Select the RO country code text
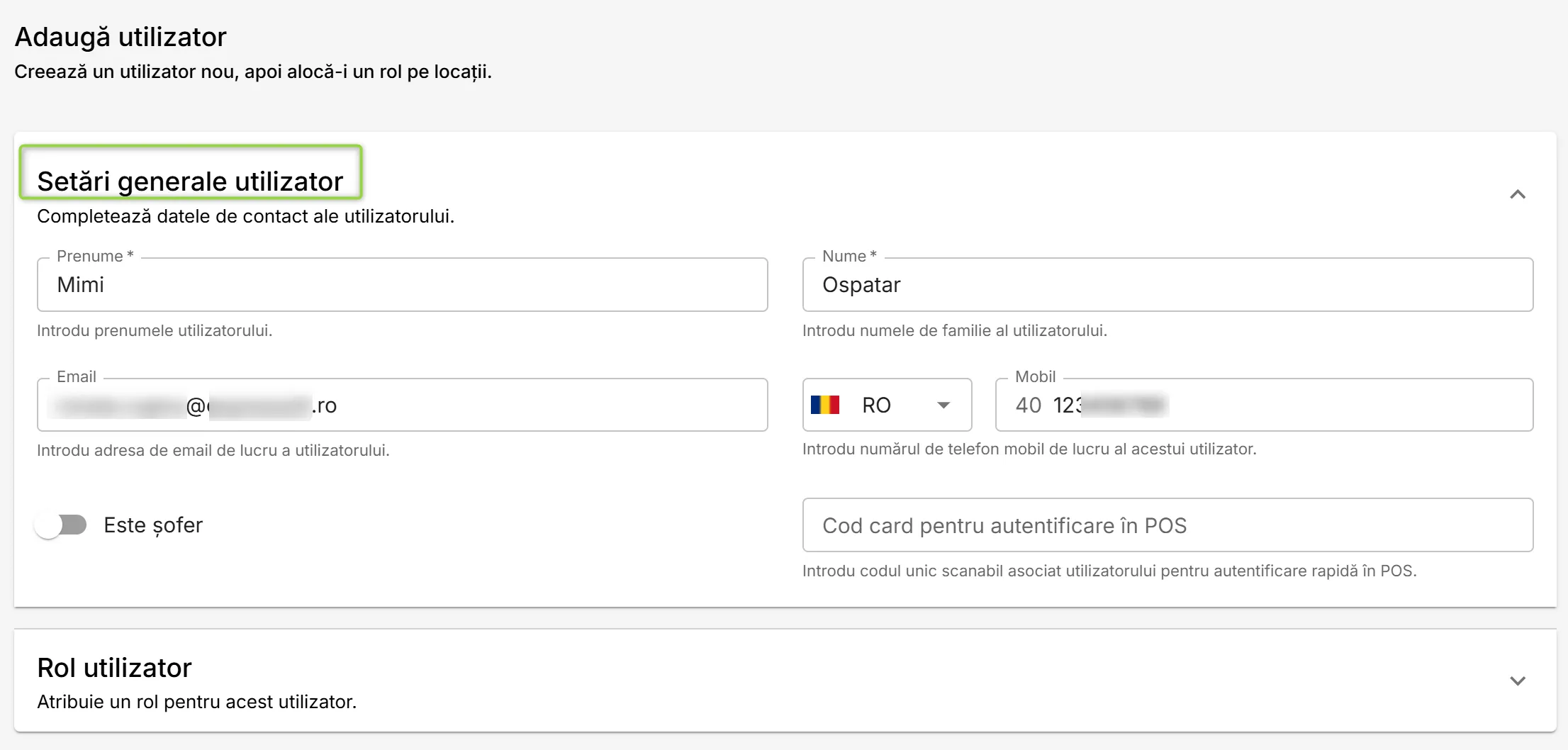 tap(876, 405)
